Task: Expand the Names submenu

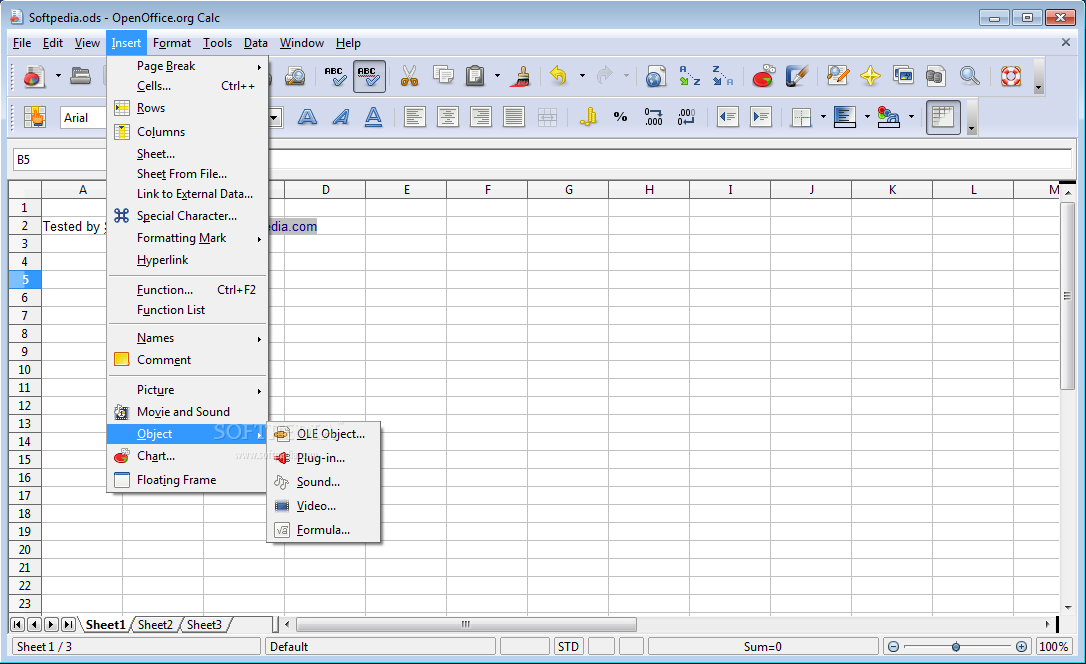Action: coord(187,338)
